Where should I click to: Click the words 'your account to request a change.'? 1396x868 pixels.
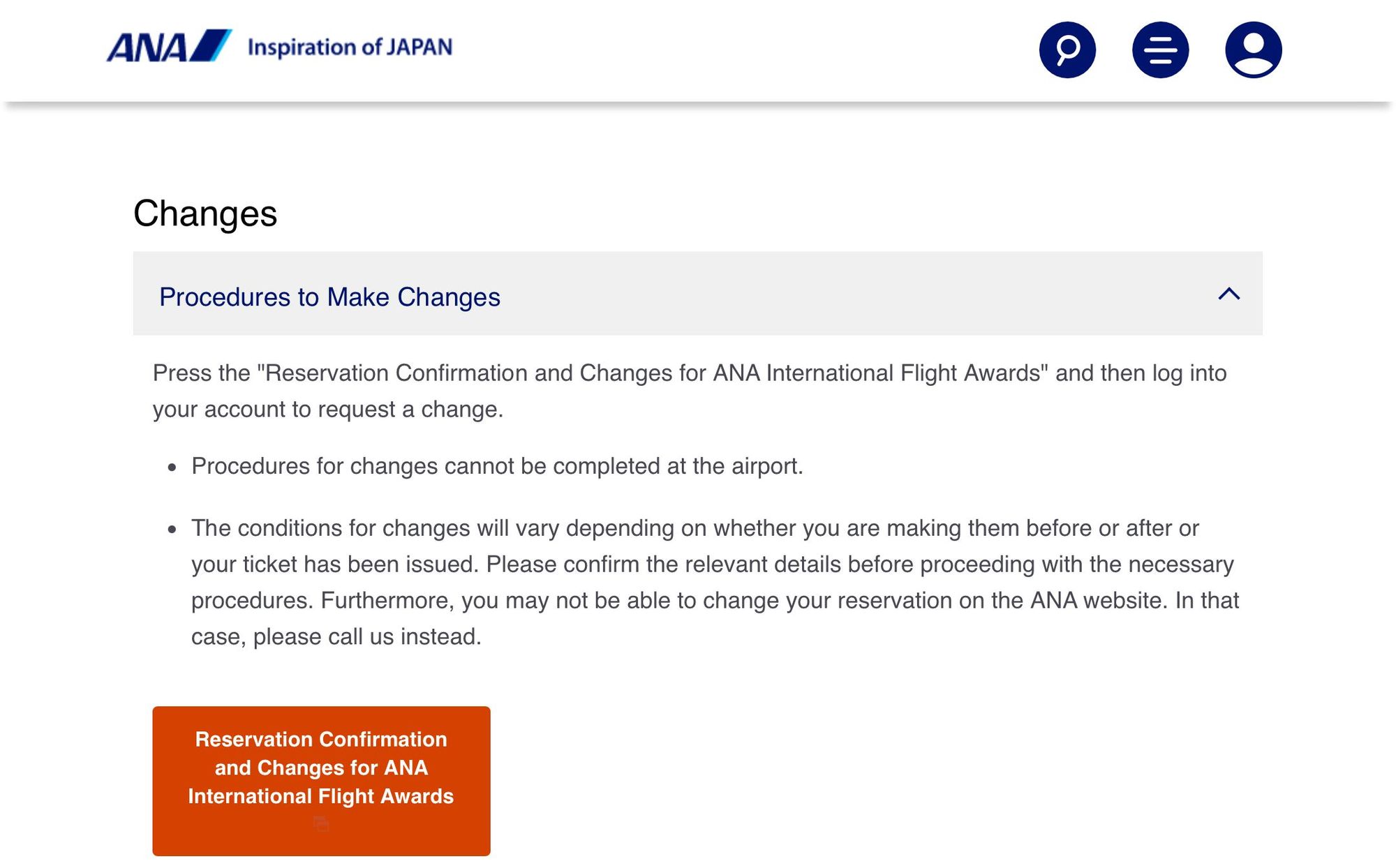pyautogui.click(x=328, y=409)
